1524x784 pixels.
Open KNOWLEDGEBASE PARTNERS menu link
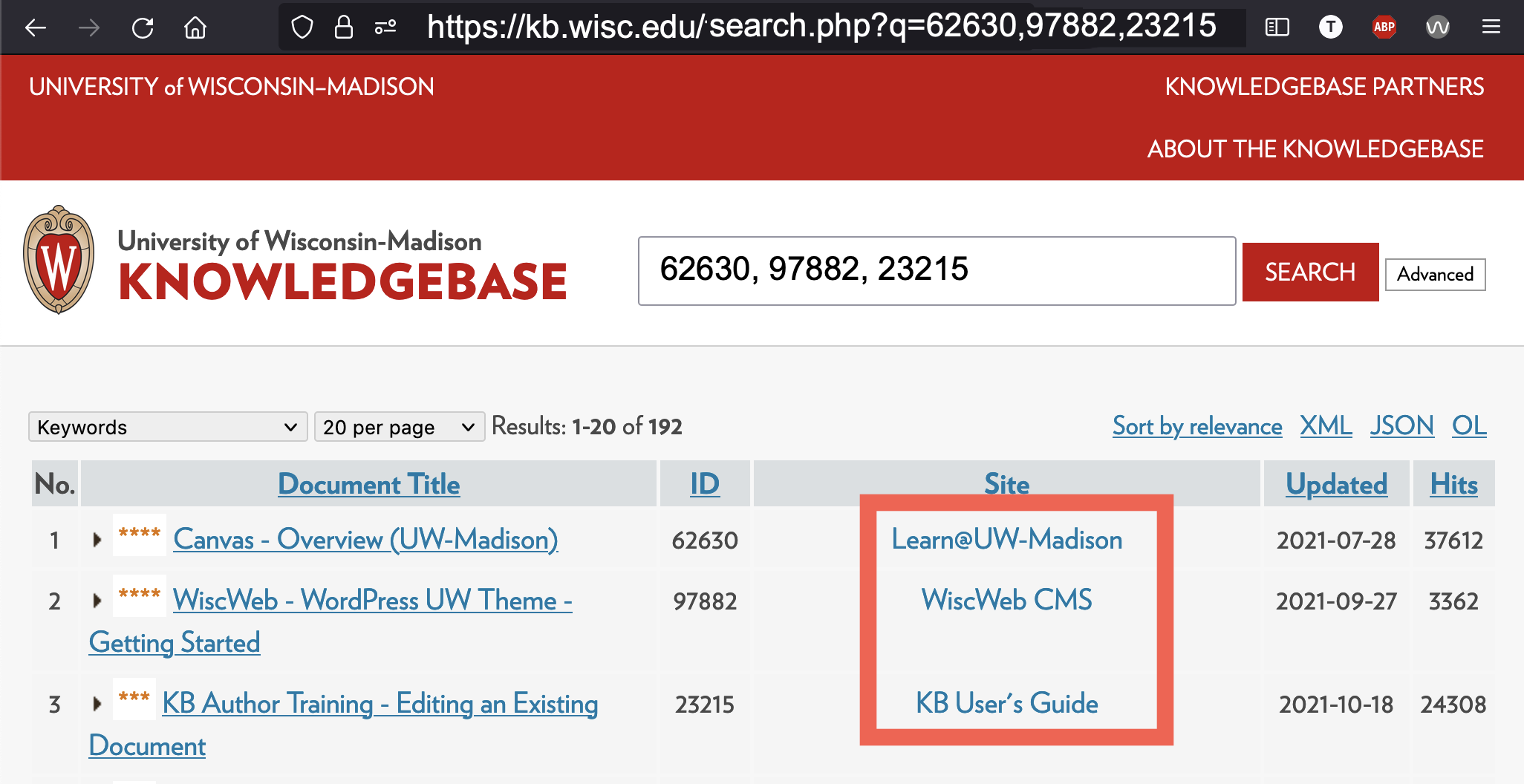1324,87
